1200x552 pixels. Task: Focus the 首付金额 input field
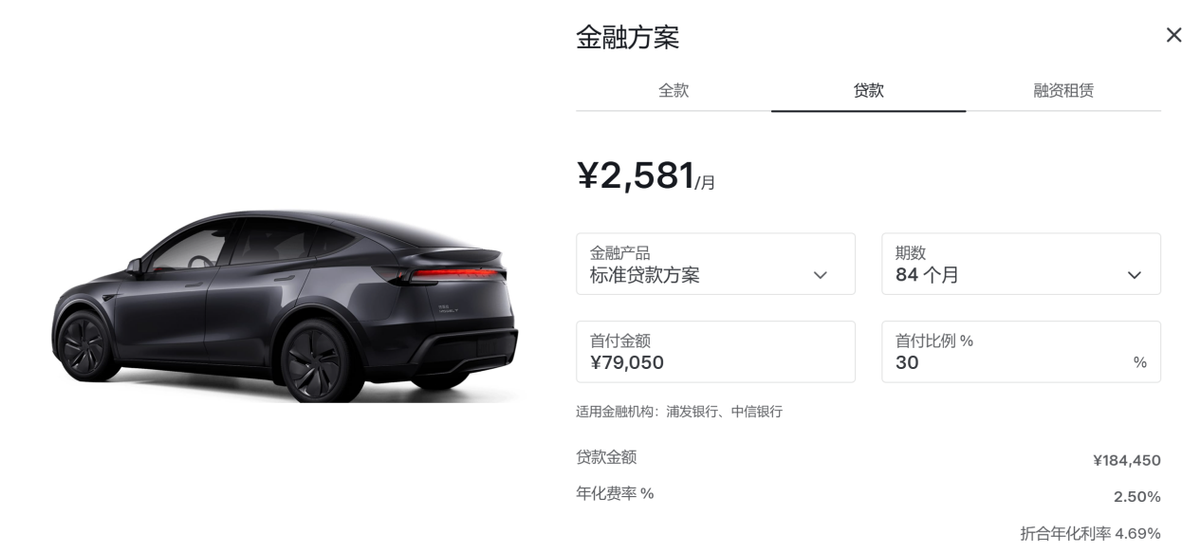click(715, 352)
